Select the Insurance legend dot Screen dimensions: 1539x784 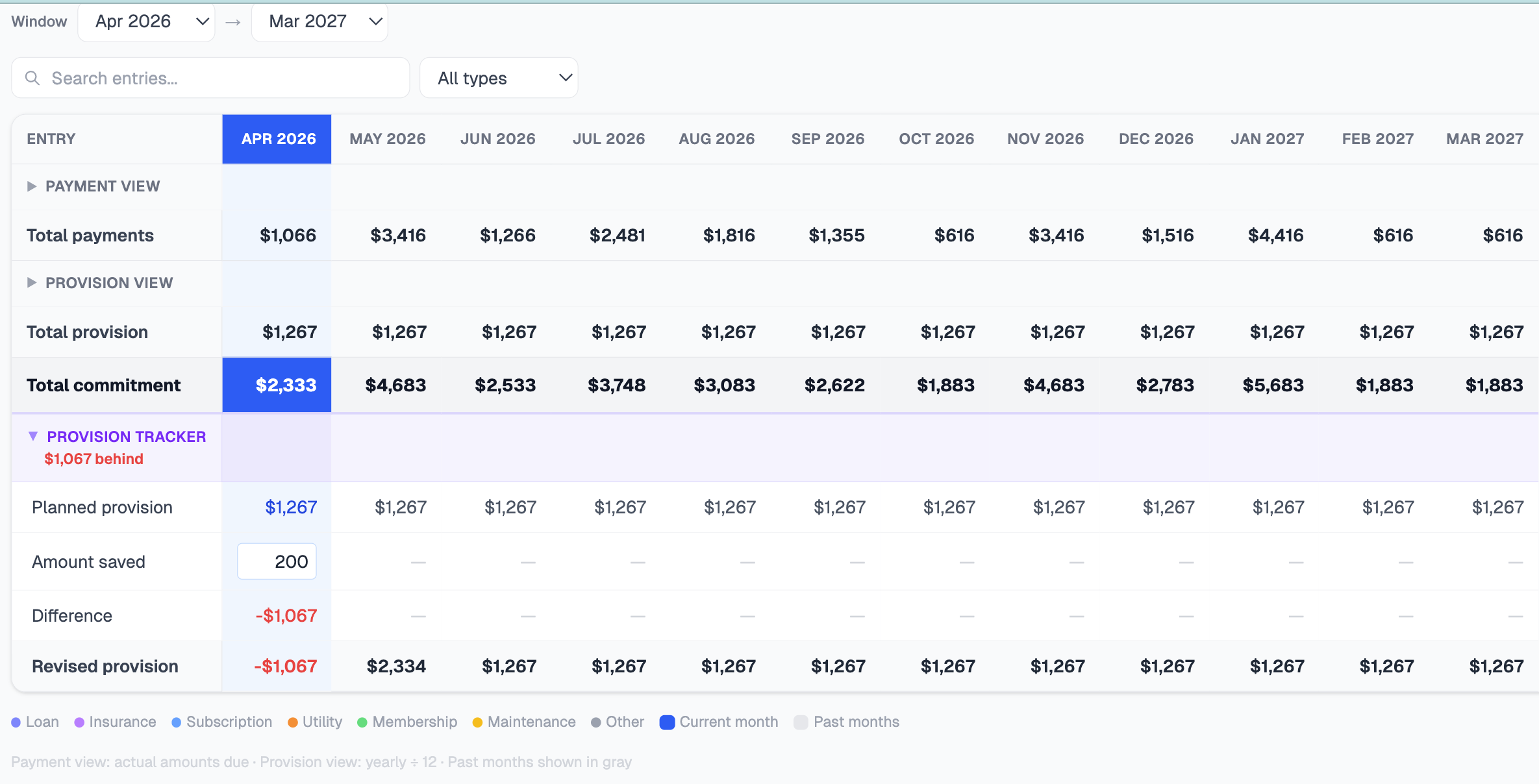tap(79, 722)
